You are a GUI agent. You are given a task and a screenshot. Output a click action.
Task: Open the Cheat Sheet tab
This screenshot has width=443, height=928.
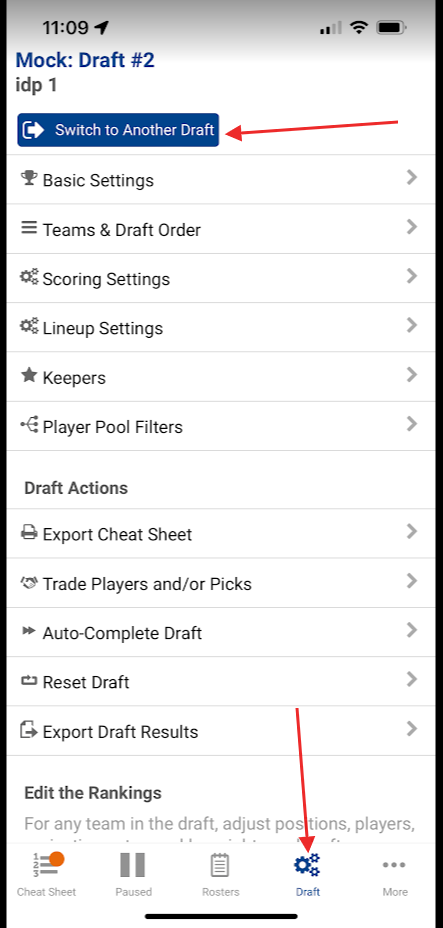[47, 874]
